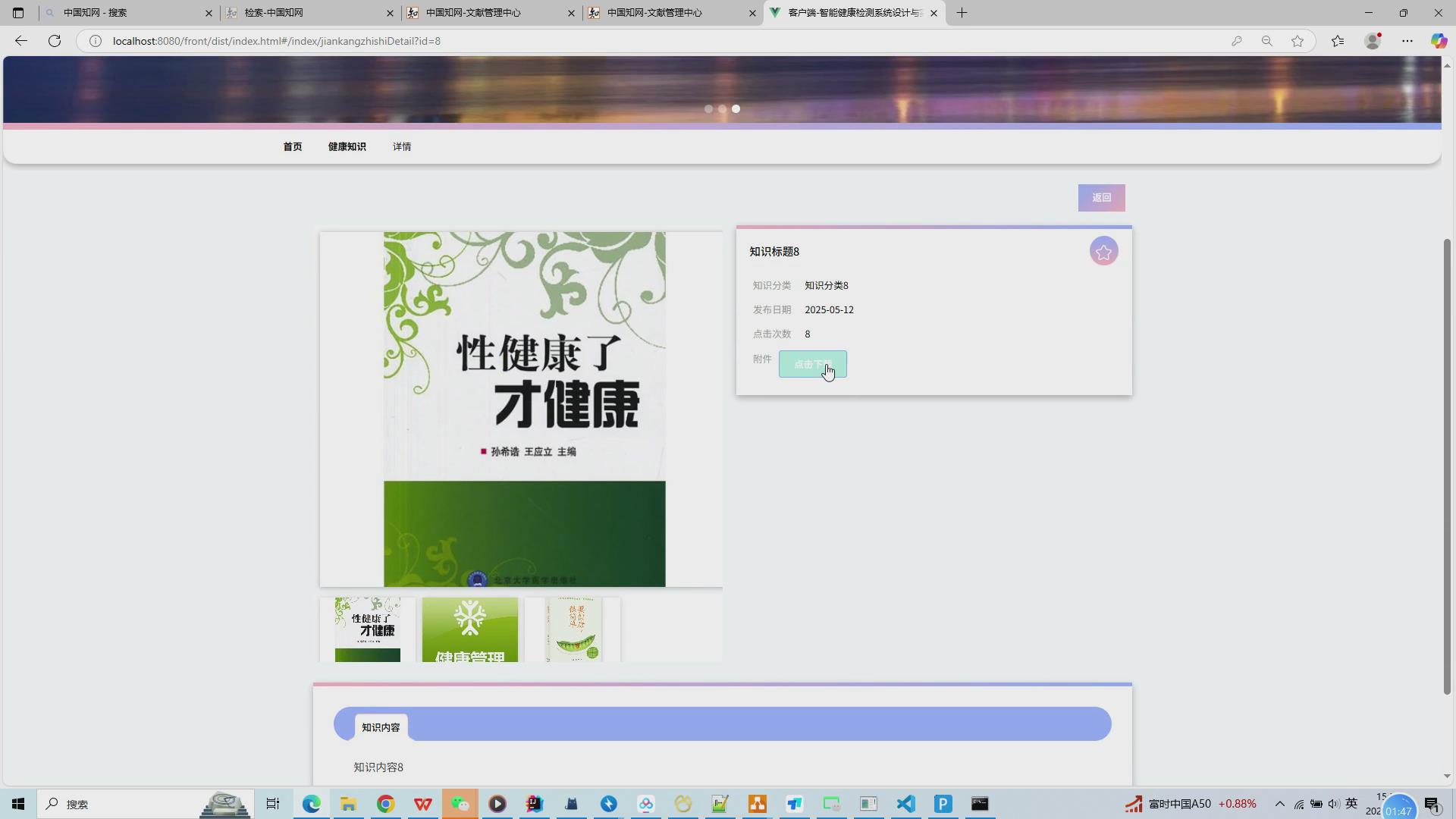Viewport: 1456px width, 819px height.
Task: Open the Windows Start menu
Action: pyautogui.click(x=17, y=804)
